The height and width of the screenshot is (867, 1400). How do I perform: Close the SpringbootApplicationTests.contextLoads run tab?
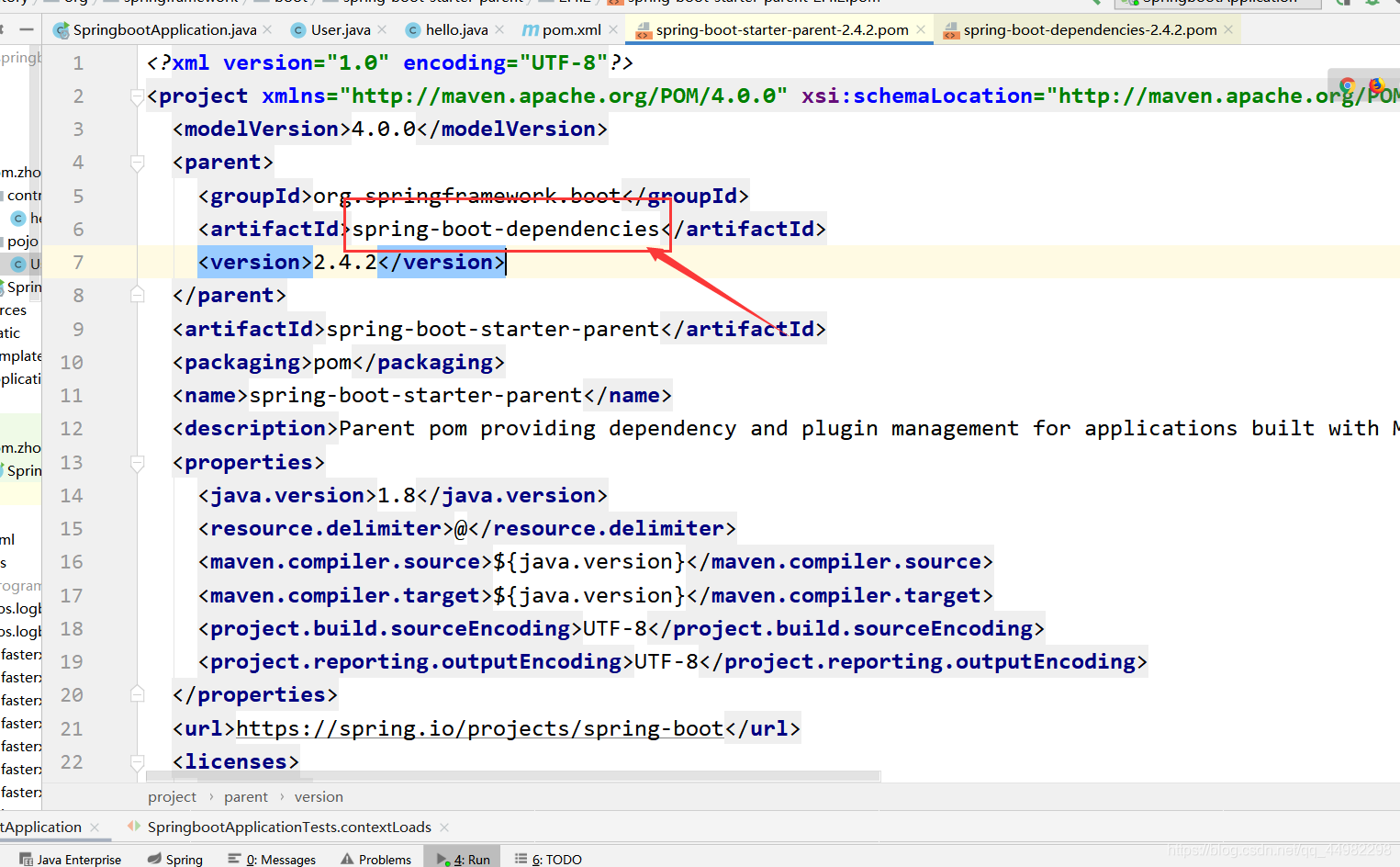(x=444, y=828)
